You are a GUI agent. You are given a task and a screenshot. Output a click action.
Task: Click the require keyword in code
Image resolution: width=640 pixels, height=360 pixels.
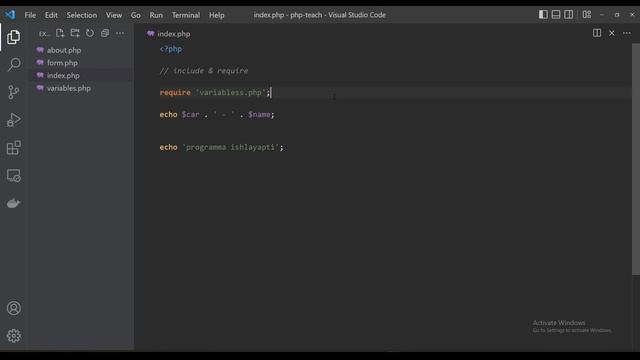[175, 93]
